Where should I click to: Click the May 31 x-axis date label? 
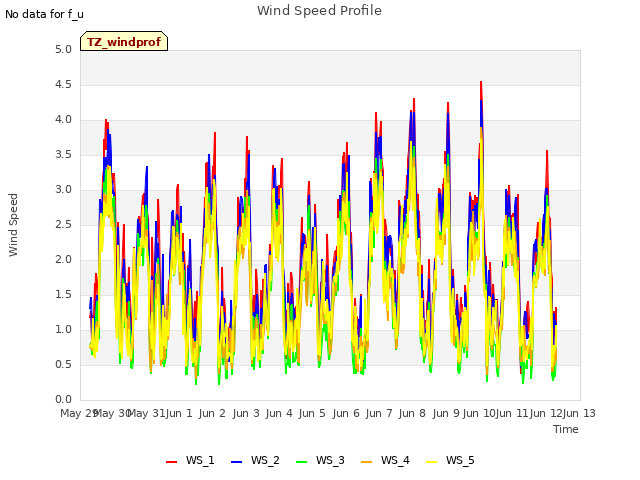point(146,413)
